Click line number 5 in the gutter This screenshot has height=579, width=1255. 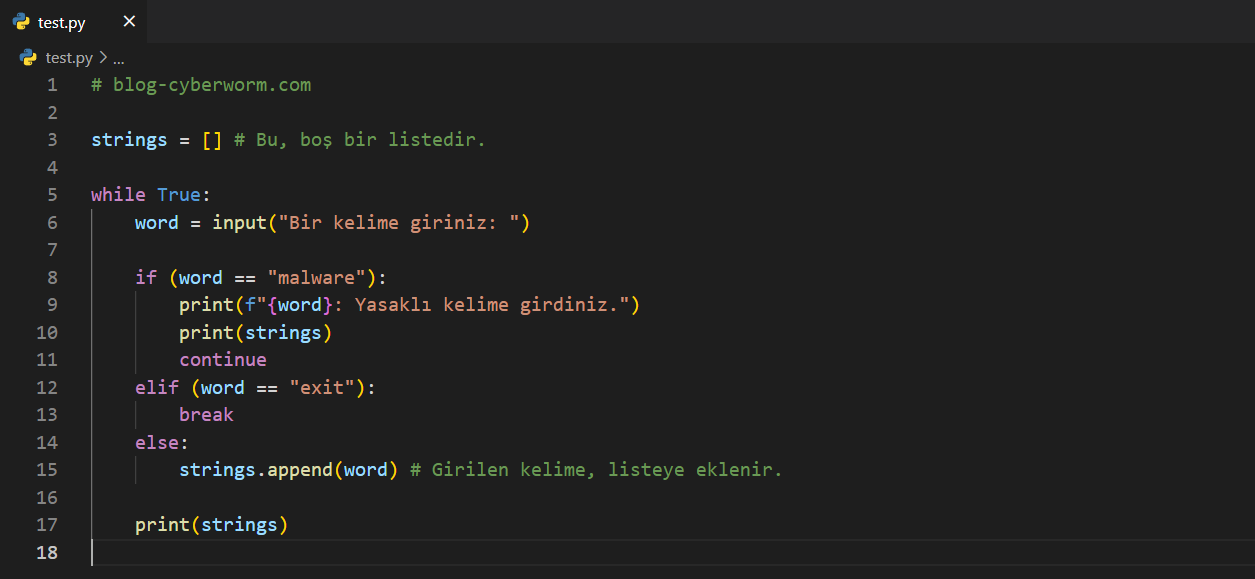[52, 195]
